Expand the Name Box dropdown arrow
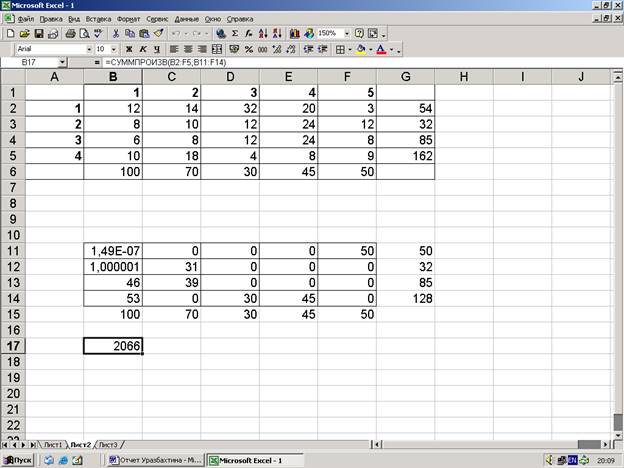 click(62, 62)
